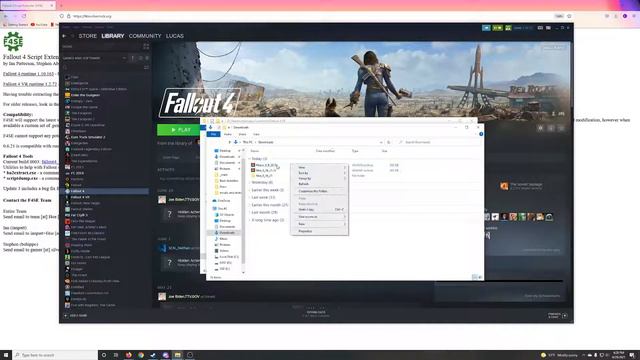The height and width of the screenshot is (360, 640).
Task: Select Local Disk (C:) in Explorer pane
Action: (x=227, y=257)
